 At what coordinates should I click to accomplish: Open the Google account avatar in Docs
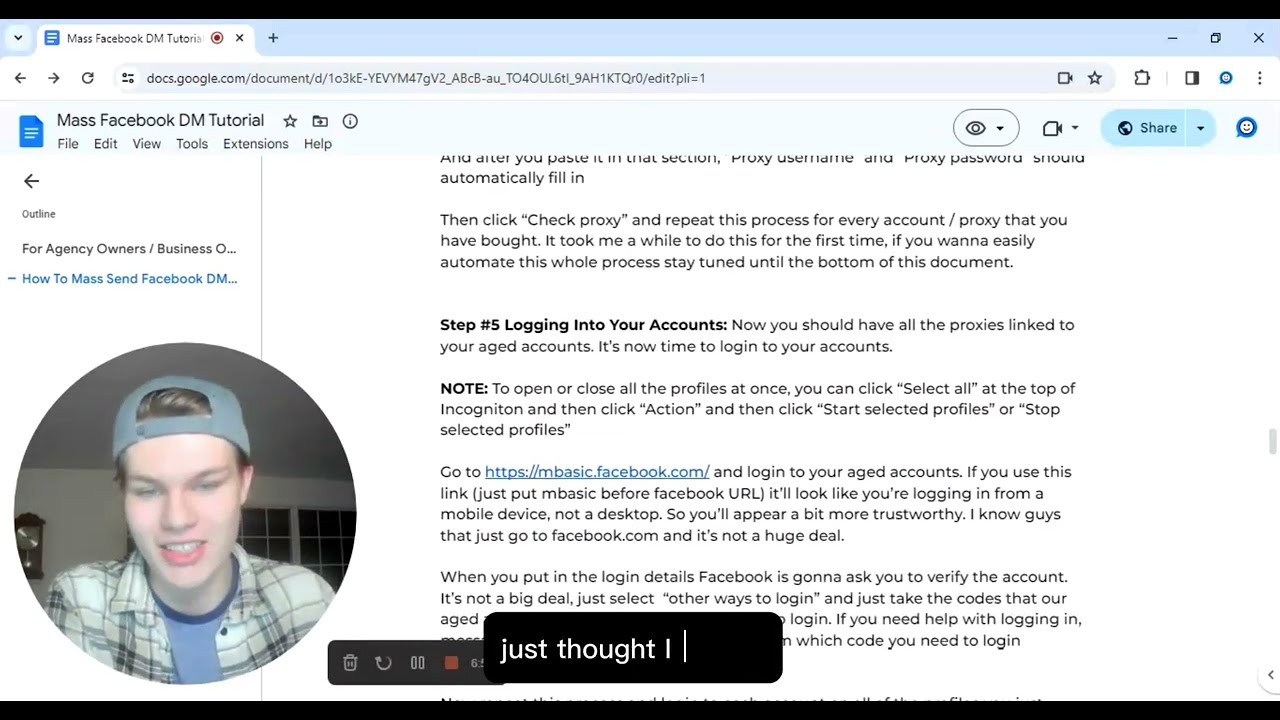coord(1246,127)
